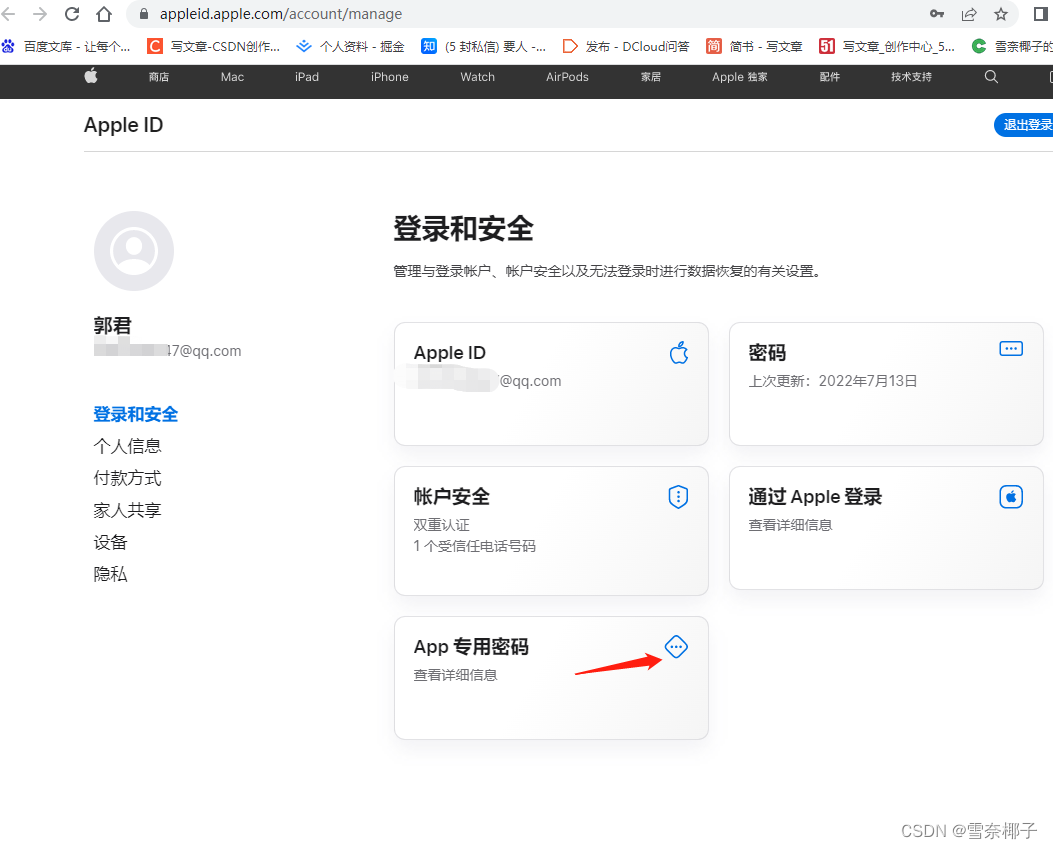Open search from the Apple navigation bar
1053x849 pixels.
(x=991, y=77)
